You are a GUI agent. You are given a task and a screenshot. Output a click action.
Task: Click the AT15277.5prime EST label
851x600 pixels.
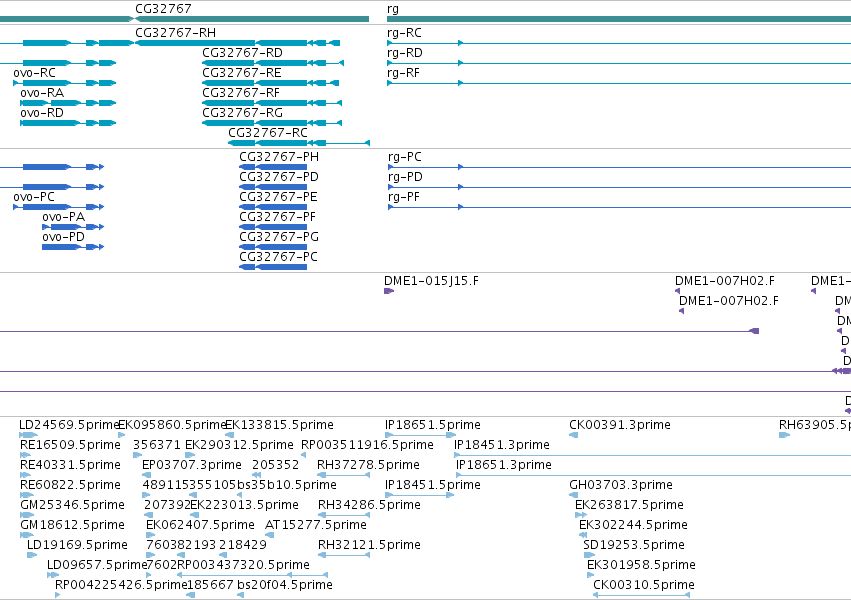coord(316,525)
